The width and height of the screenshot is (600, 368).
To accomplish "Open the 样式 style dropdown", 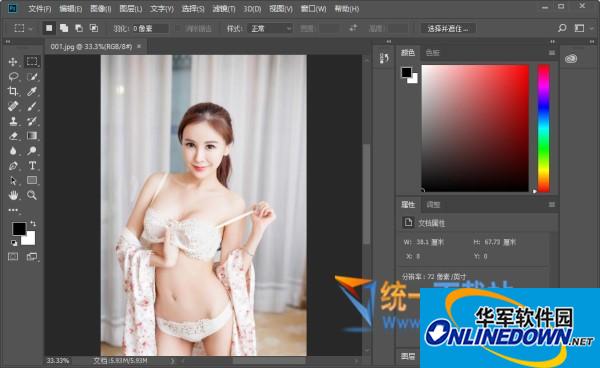I will [271, 28].
